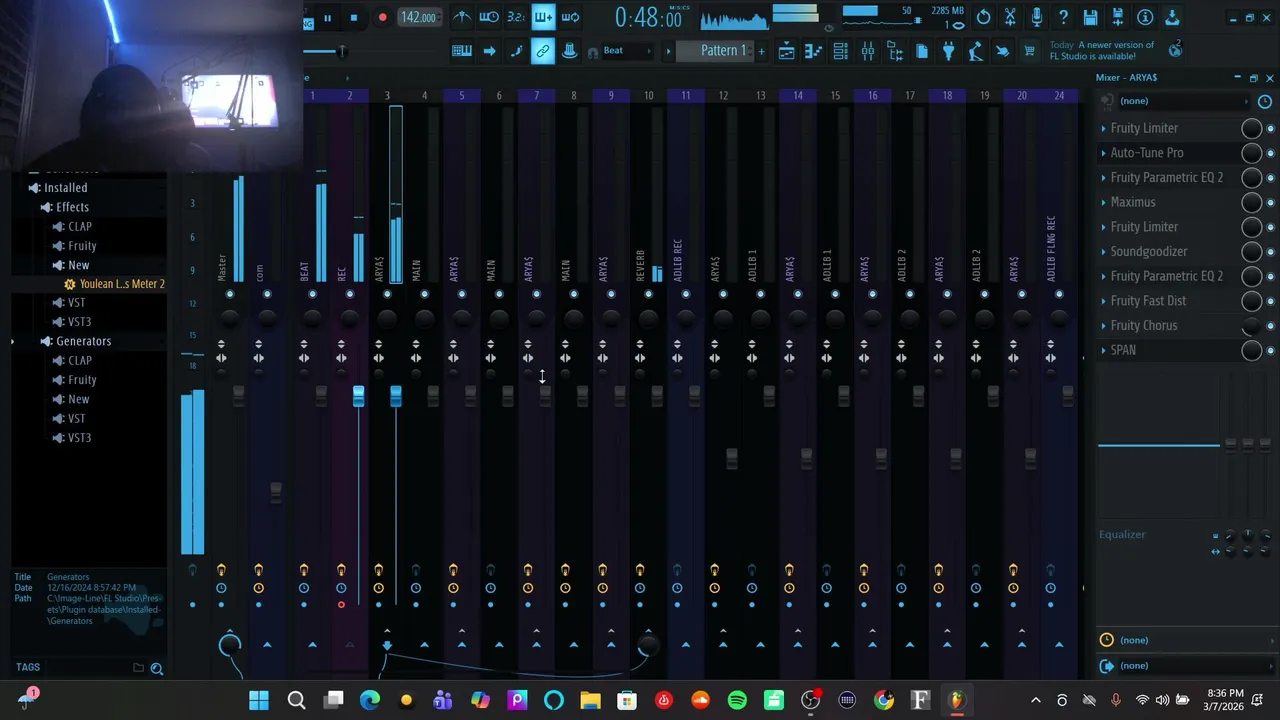Screen dimensions: 1280x720
Task: Select Youlean Loudness Meter 2 entry
Action: pos(122,284)
